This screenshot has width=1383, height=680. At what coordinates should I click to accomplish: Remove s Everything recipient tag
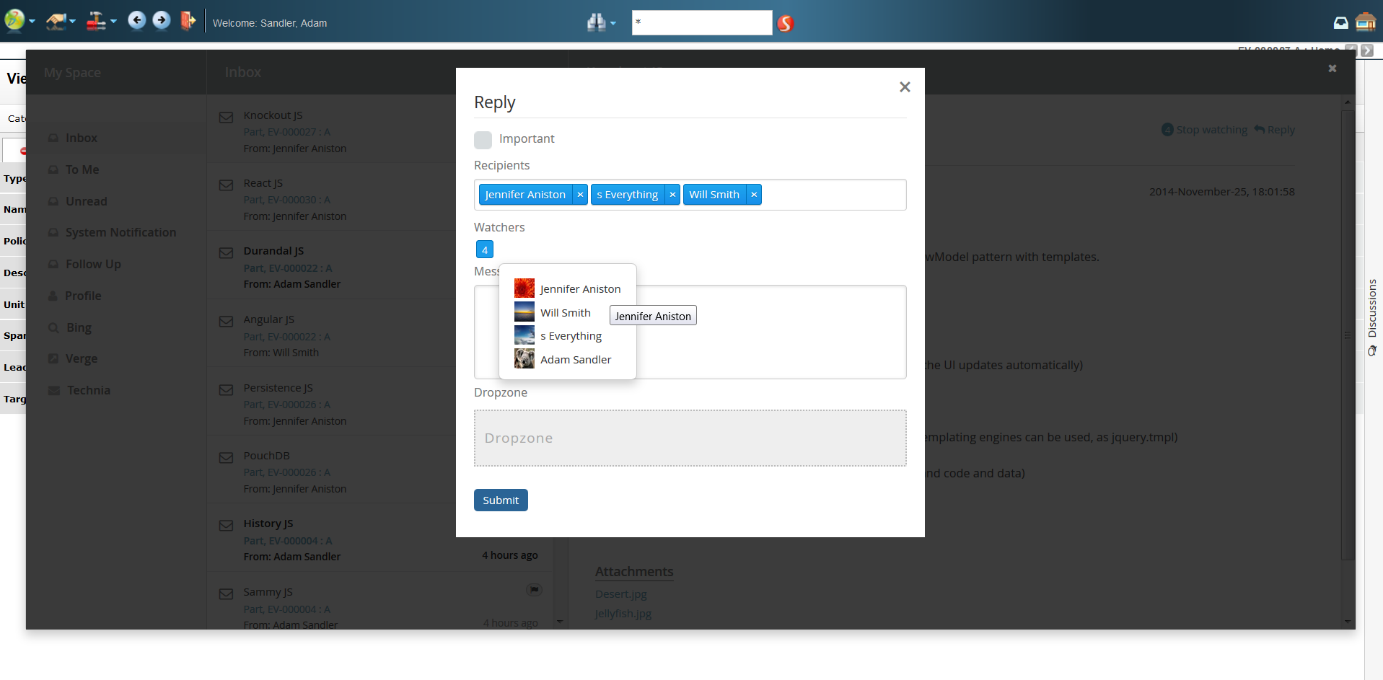pyautogui.click(x=672, y=195)
